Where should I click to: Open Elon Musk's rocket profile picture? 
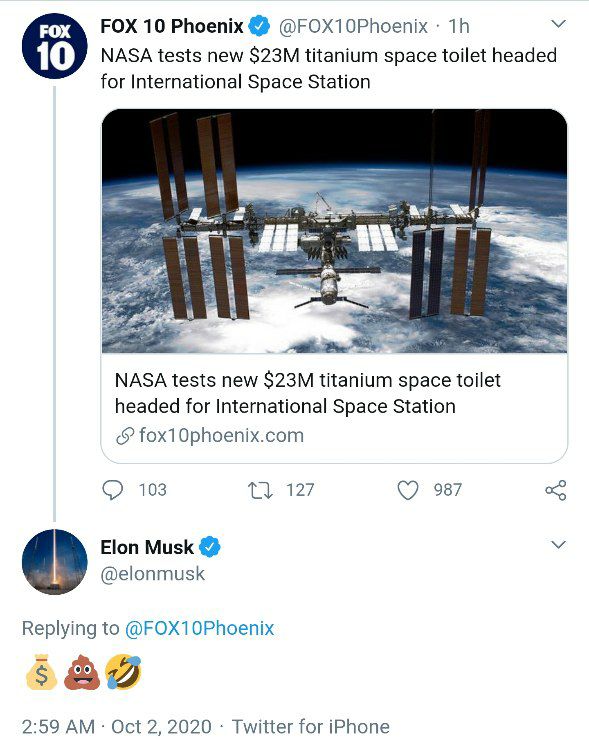(x=54, y=562)
